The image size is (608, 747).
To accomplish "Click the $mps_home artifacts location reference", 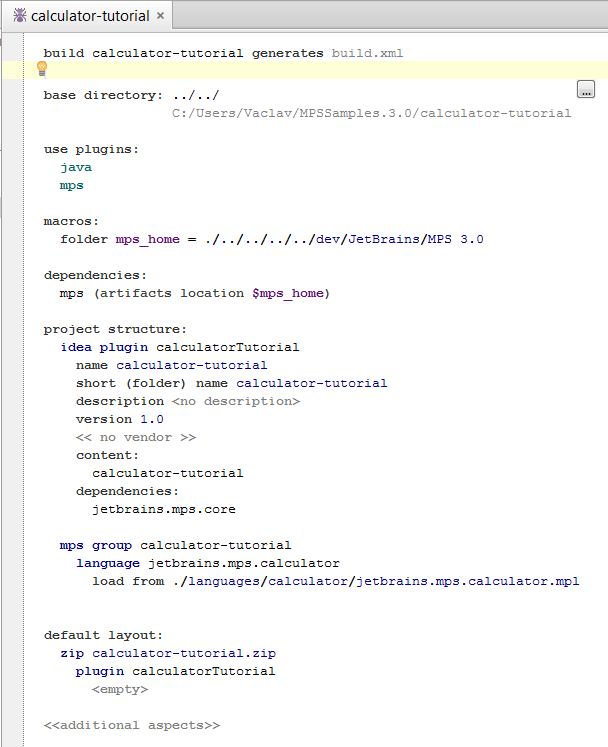I will [288, 293].
